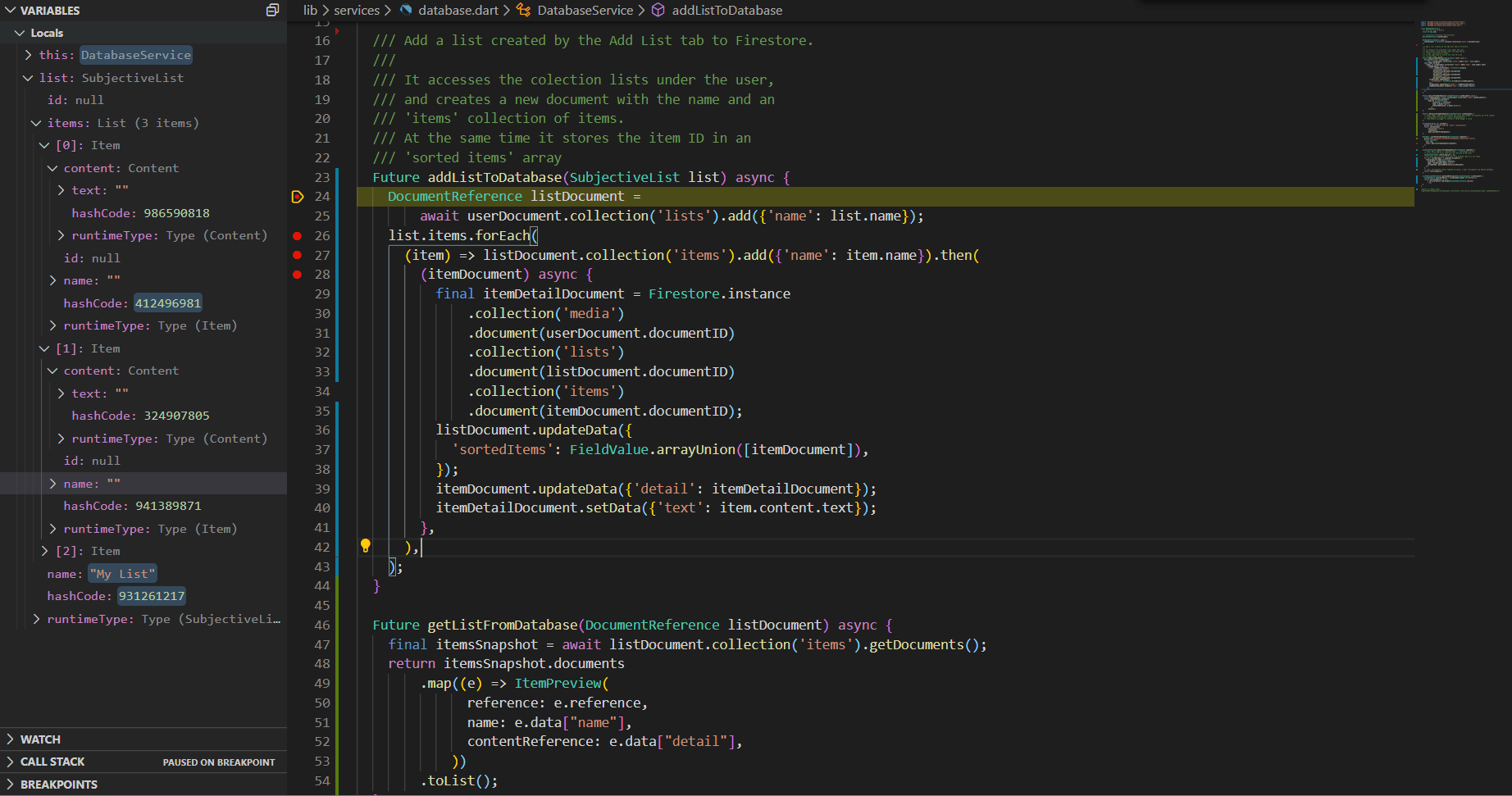
Task: Click the editor layout icon left of the breadcrumb bar
Action: click(272, 9)
